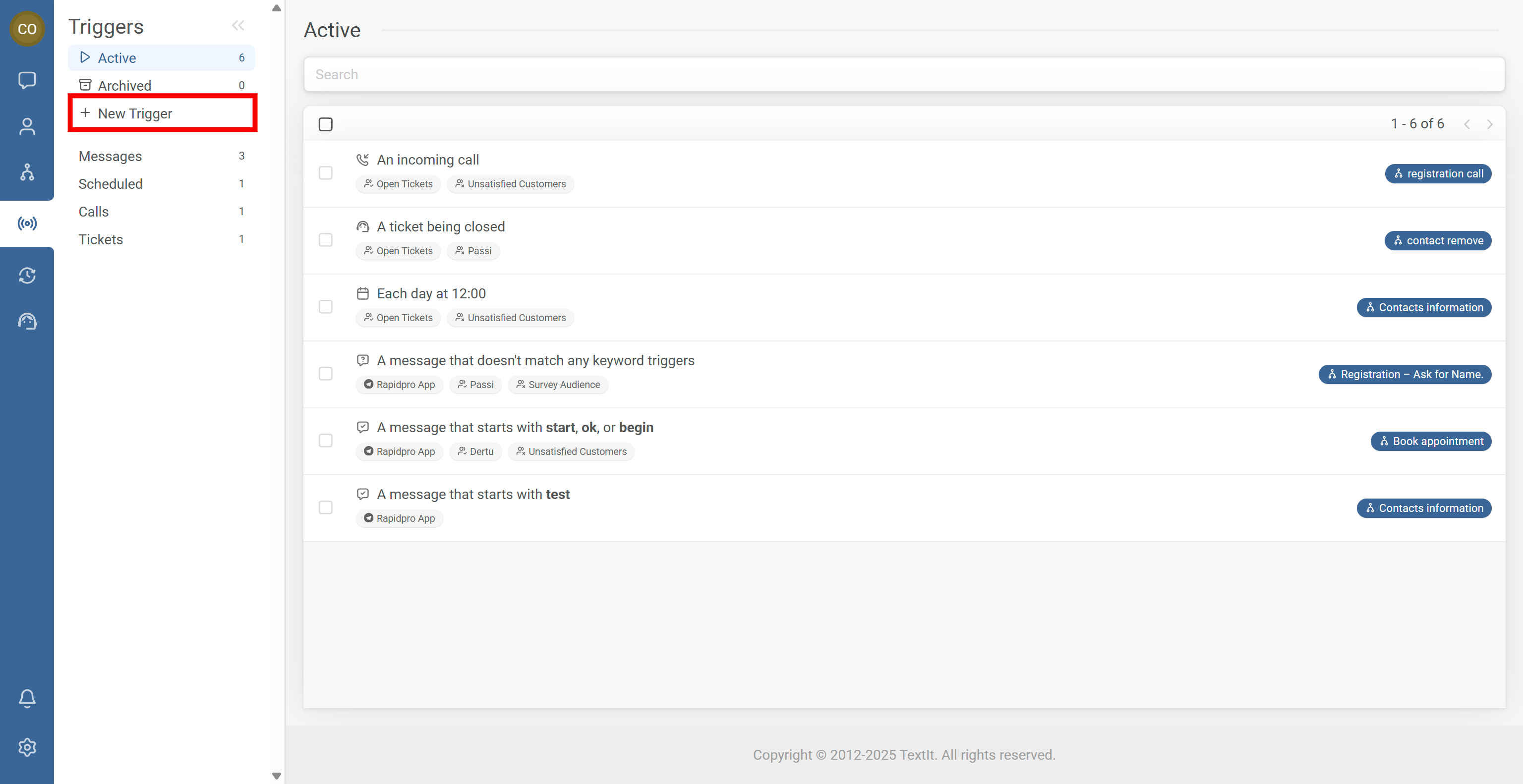Click into the Search triggers field
The width and height of the screenshot is (1523, 784).
(903, 74)
